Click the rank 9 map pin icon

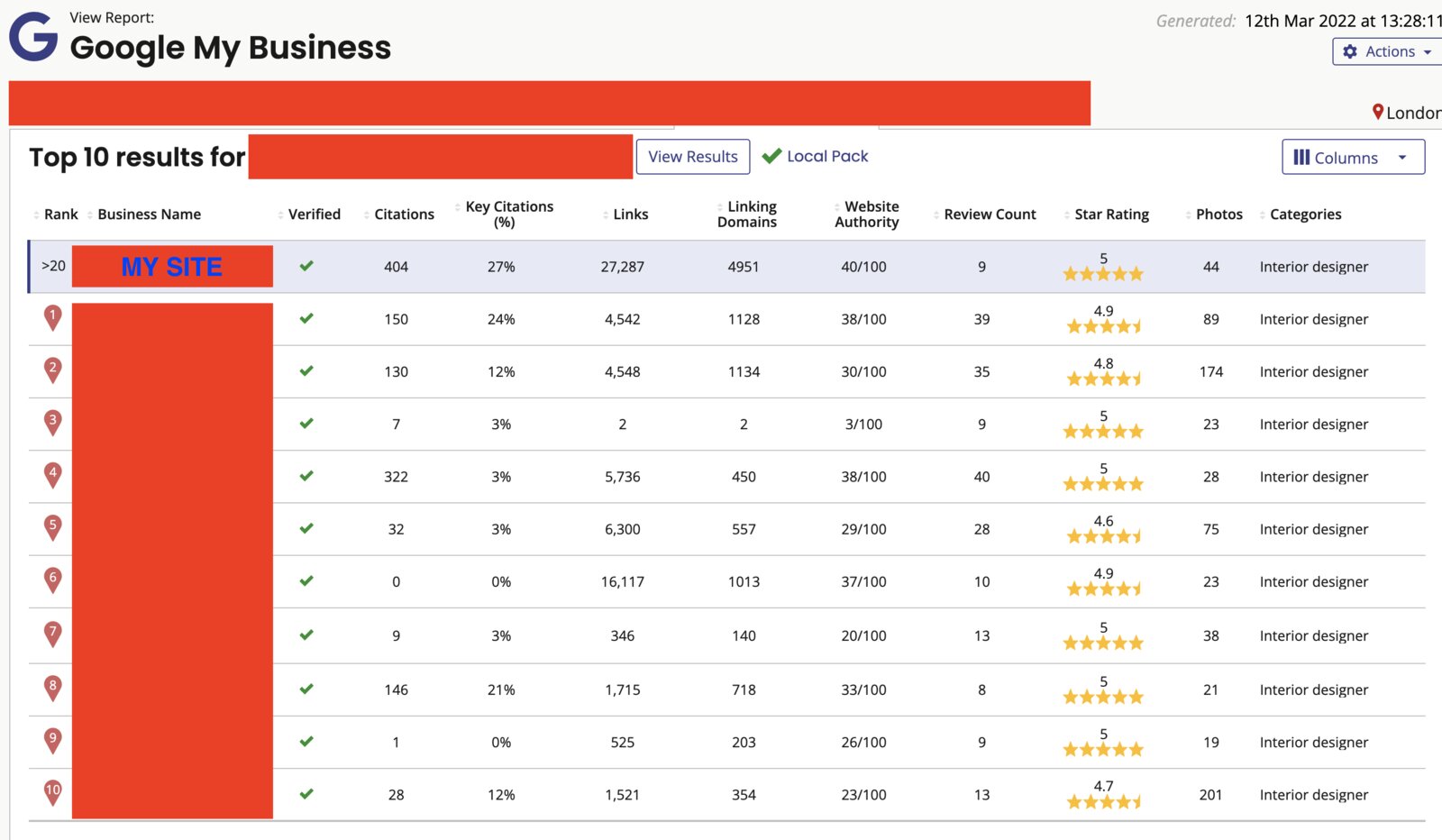[x=53, y=741]
